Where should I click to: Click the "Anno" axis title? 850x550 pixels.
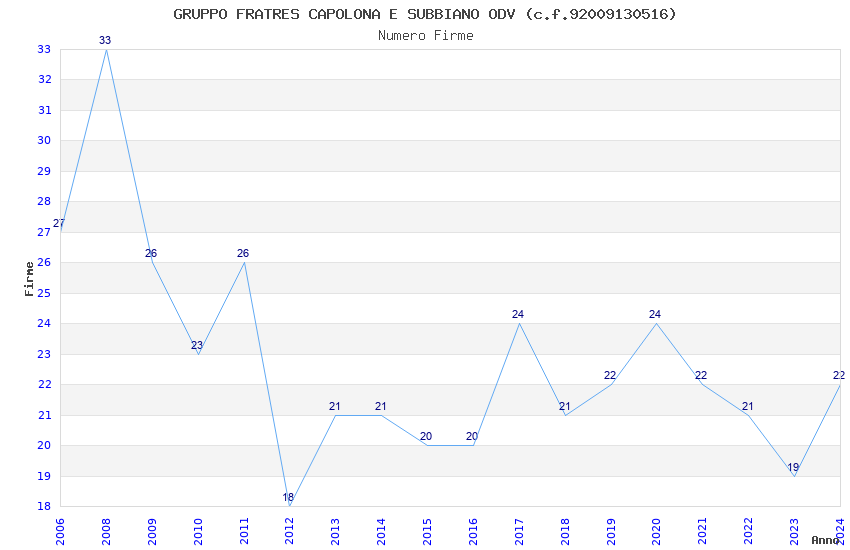(x=825, y=540)
